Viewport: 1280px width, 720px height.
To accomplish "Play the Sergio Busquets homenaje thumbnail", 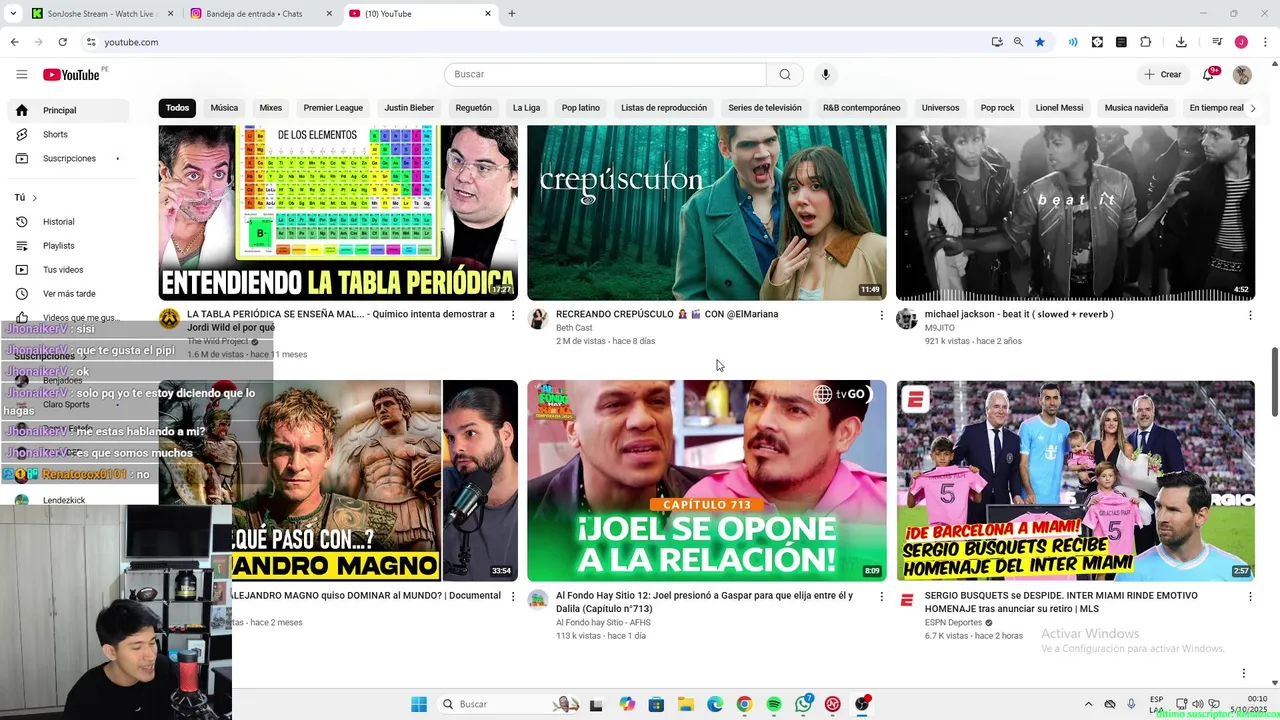I will tap(1075, 480).
